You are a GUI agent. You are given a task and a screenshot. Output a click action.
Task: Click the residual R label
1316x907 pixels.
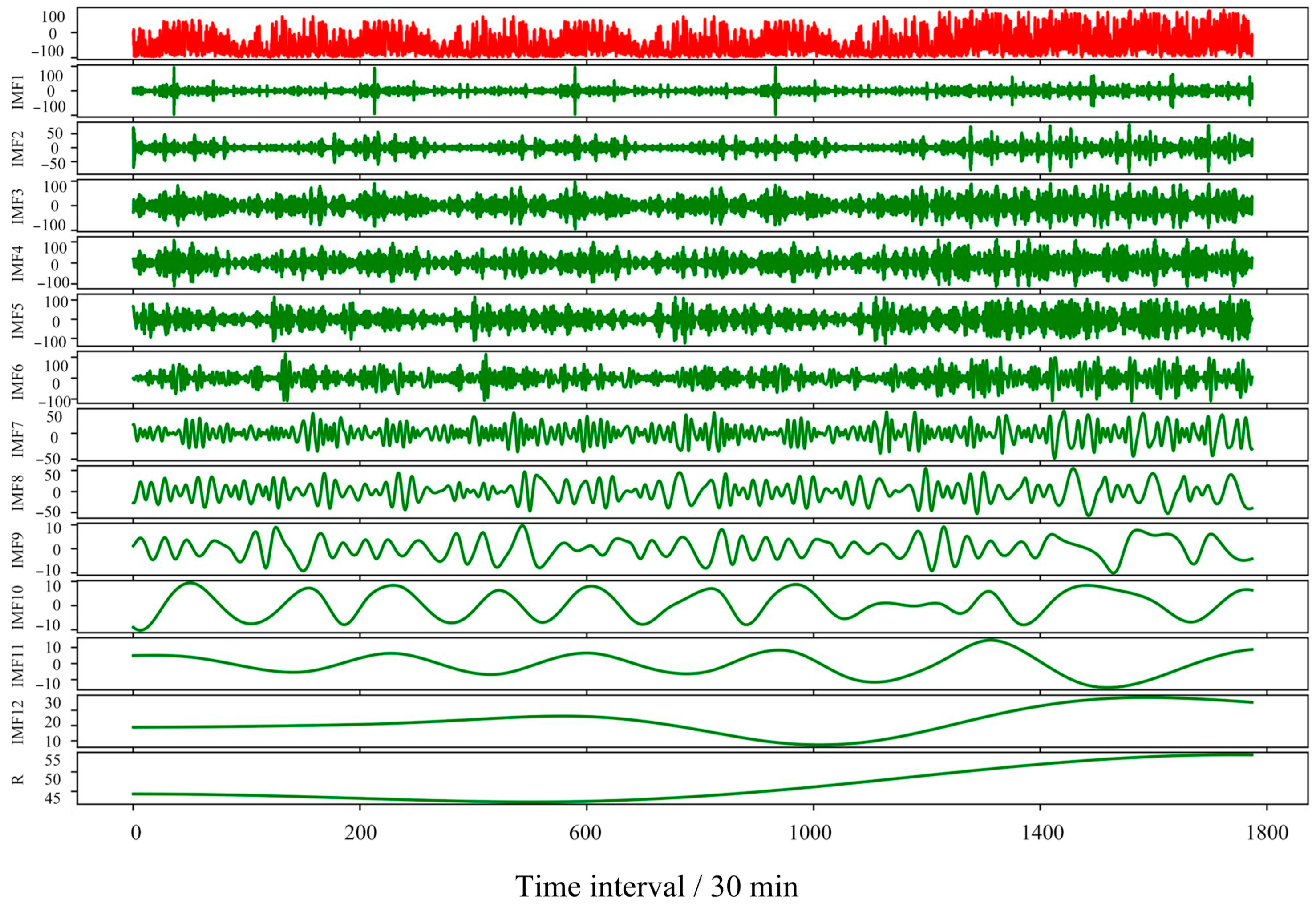(18, 778)
